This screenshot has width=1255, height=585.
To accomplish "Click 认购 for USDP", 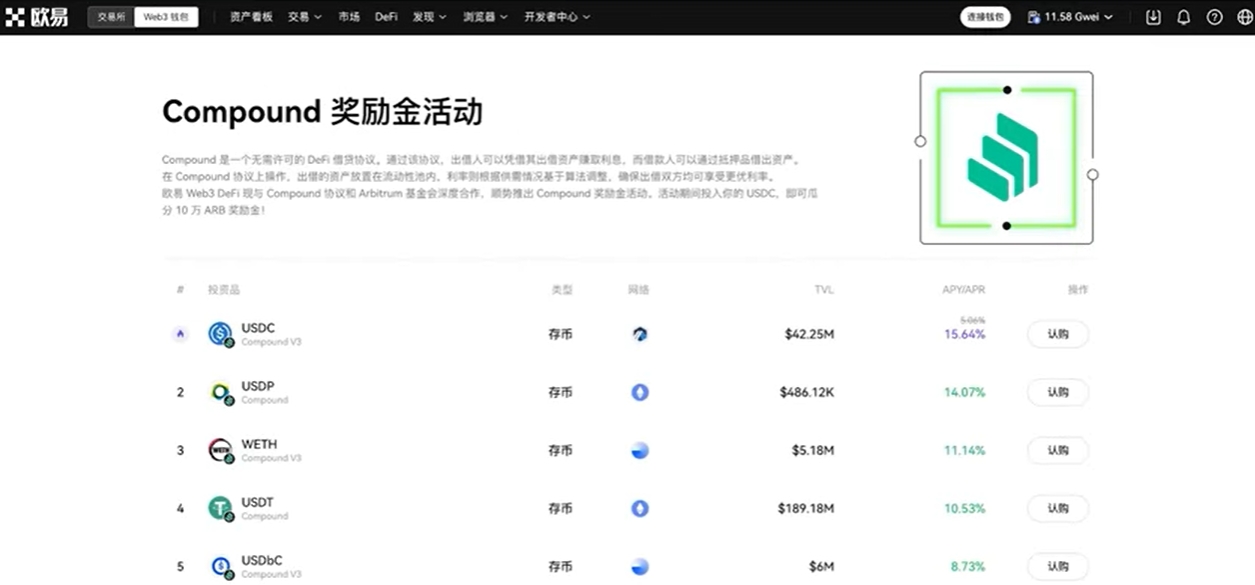I will 1058,392.
